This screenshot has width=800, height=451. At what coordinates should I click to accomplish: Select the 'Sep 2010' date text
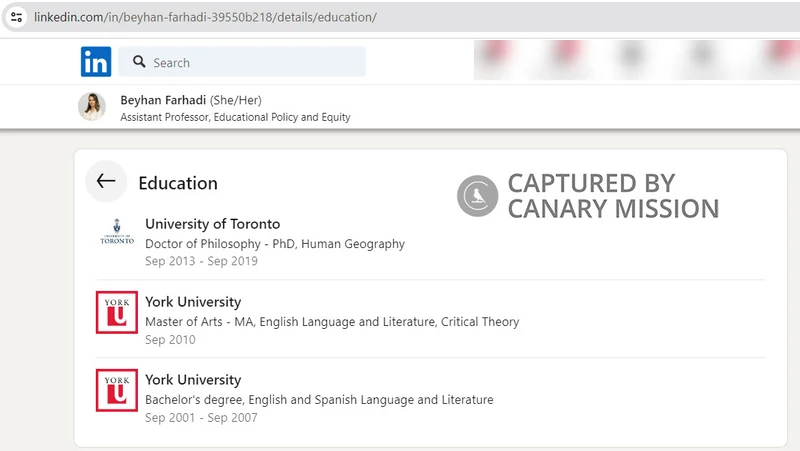click(x=170, y=340)
